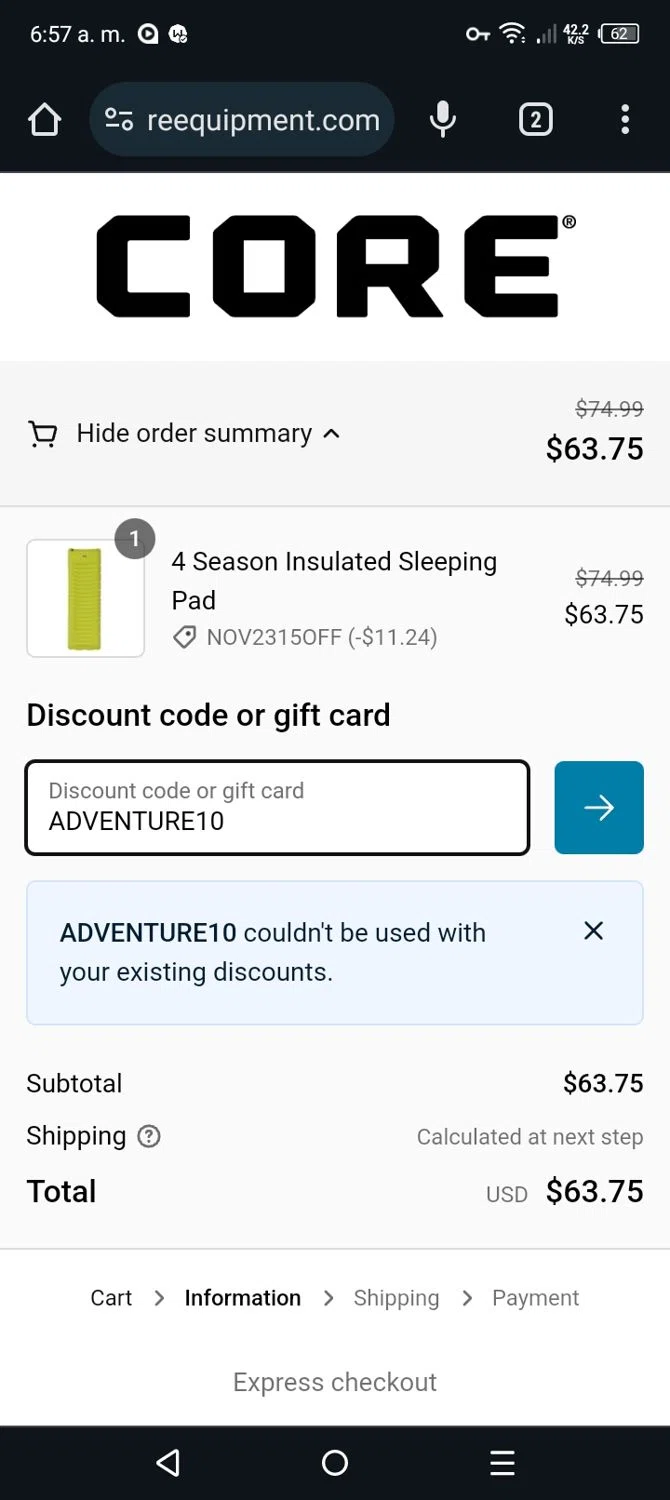Click the shopping cart icon
Screen dimensions: 670x1500
42,434
